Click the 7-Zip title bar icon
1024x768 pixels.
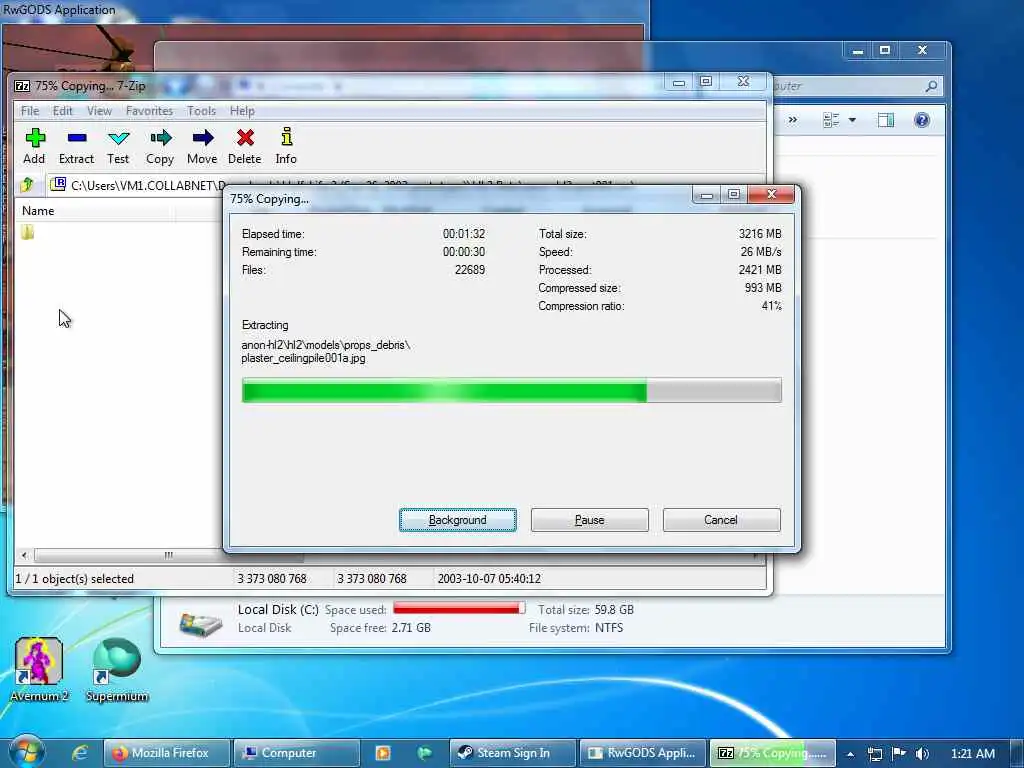(x=22, y=86)
